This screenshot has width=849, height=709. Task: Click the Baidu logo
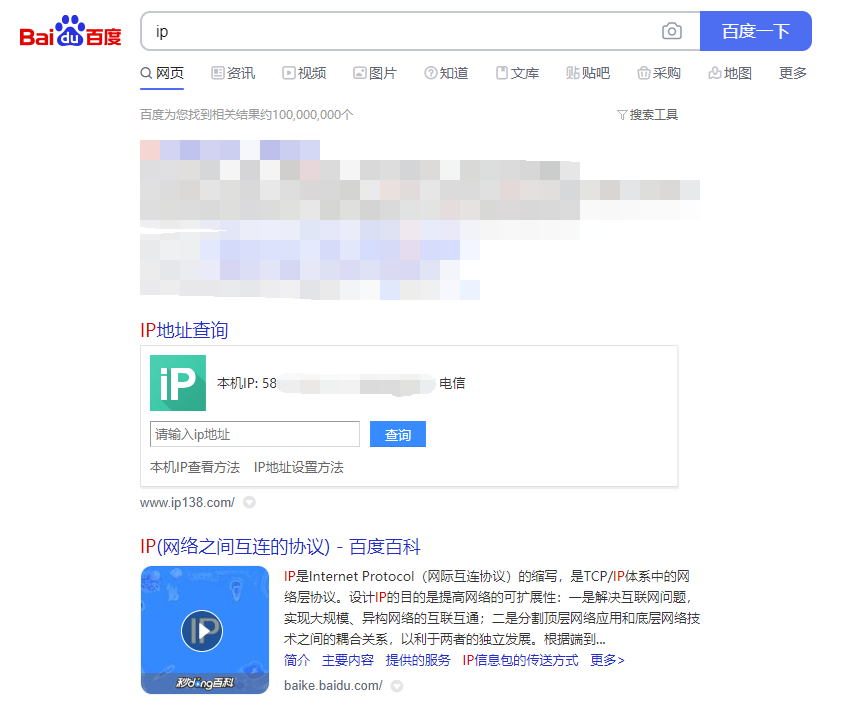(x=70, y=31)
